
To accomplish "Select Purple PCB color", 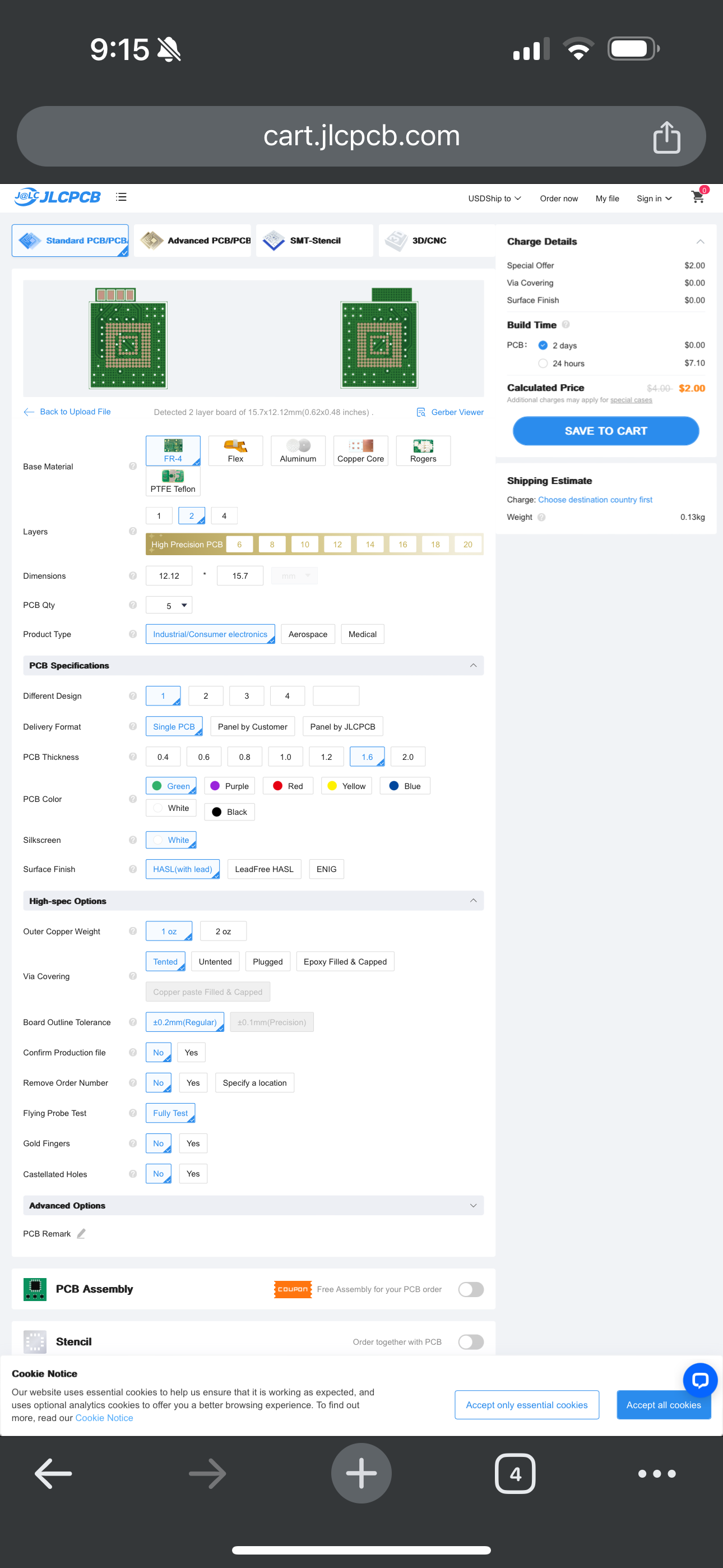I will coord(229,786).
